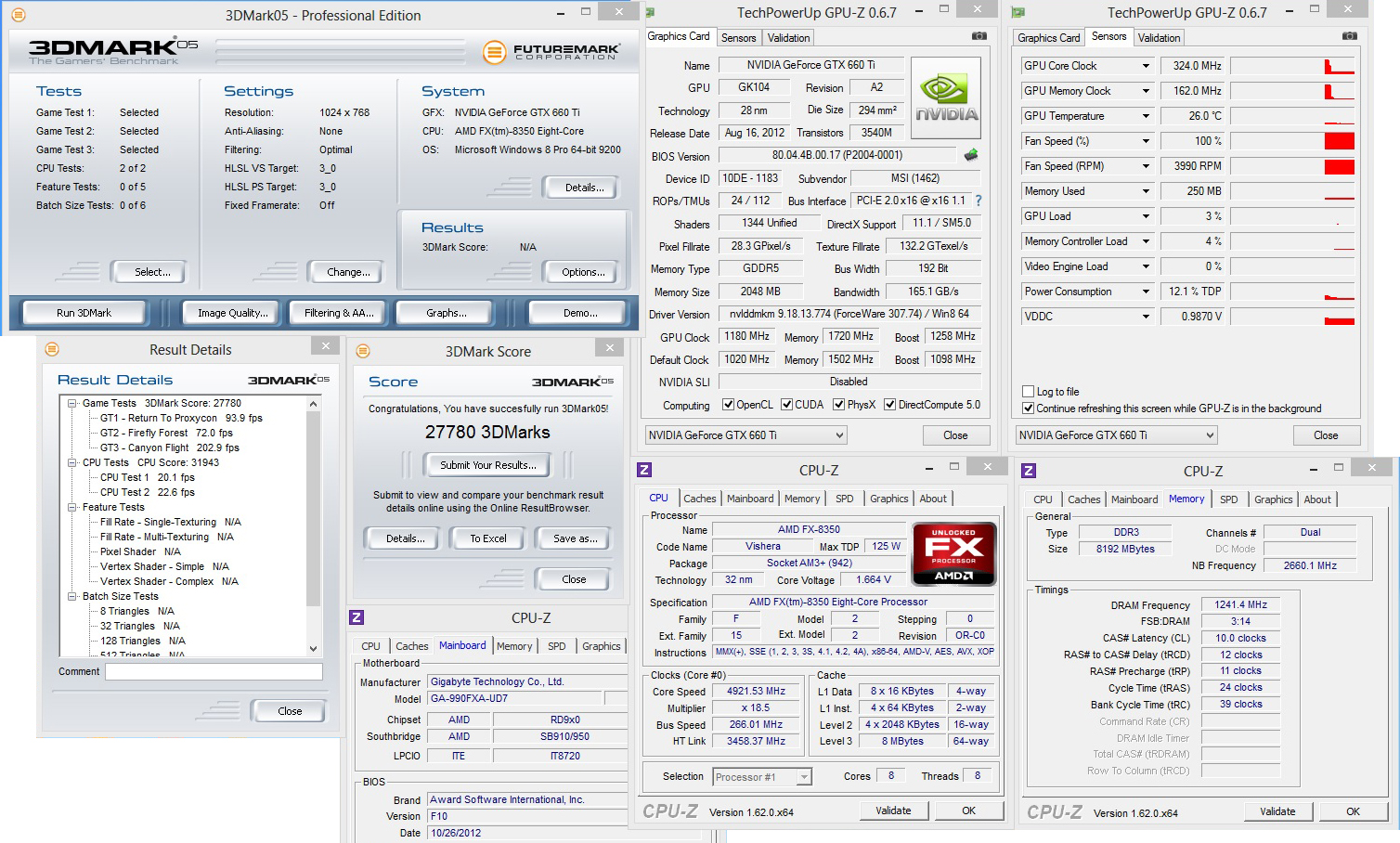
Task: Click the Run 3DMark button
Action: (x=84, y=313)
